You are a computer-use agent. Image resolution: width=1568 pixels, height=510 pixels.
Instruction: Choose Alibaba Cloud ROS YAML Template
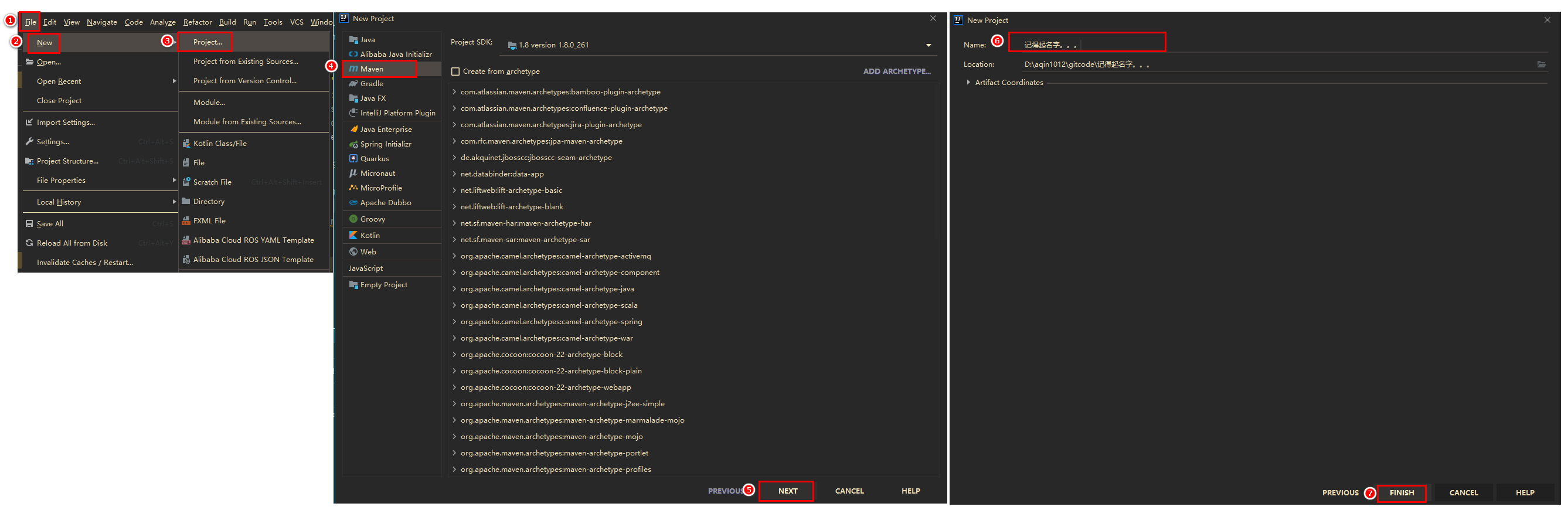[254, 240]
